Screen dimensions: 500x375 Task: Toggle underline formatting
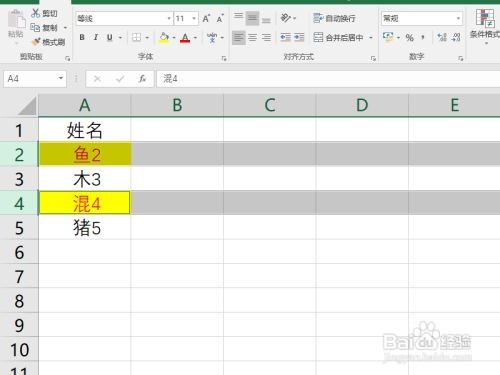point(110,37)
